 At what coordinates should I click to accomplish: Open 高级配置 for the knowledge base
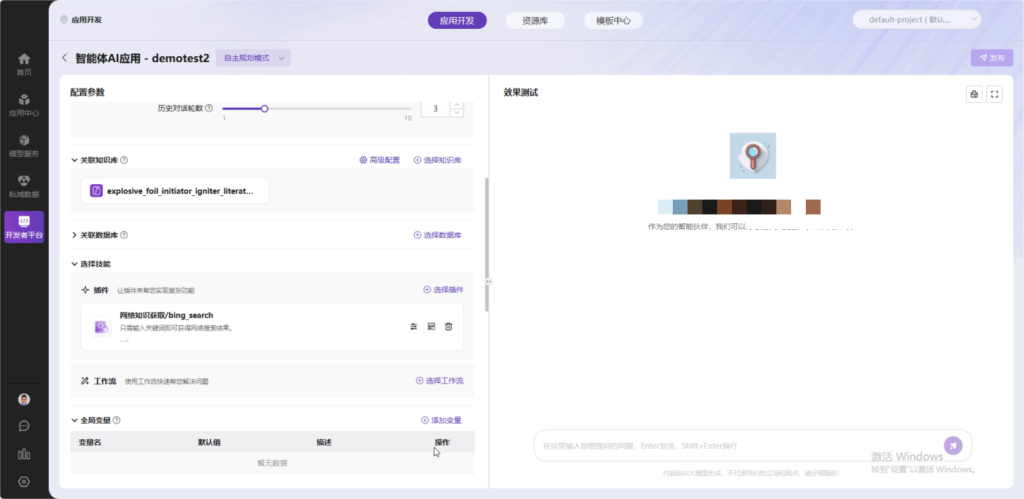pos(379,160)
